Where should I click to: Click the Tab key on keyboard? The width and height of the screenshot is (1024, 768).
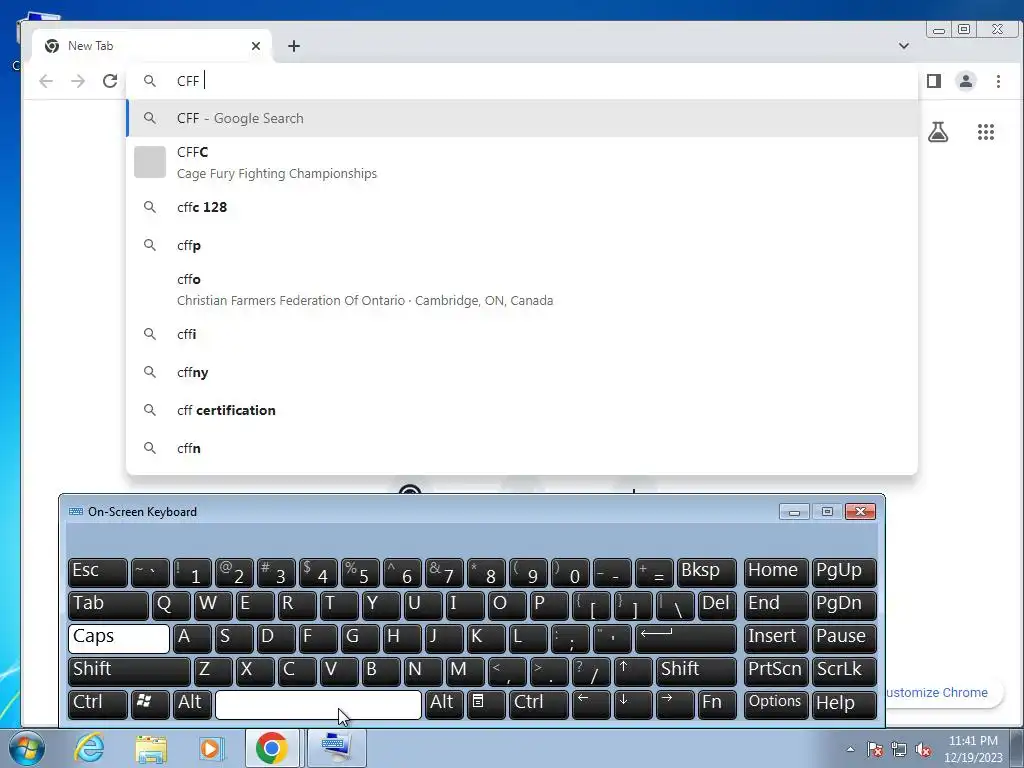pyautogui.click(x=108, y=605)
